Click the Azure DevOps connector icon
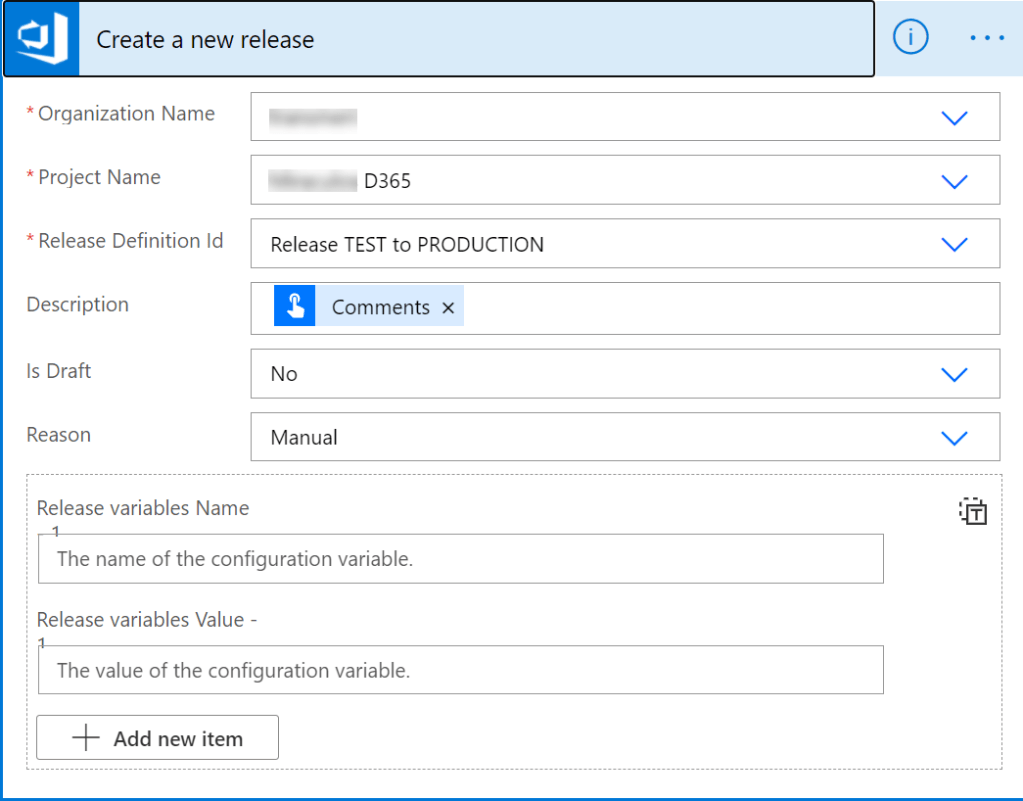Image resolution: width=1023 pixels, height=801 pixels. coord(41,40)
